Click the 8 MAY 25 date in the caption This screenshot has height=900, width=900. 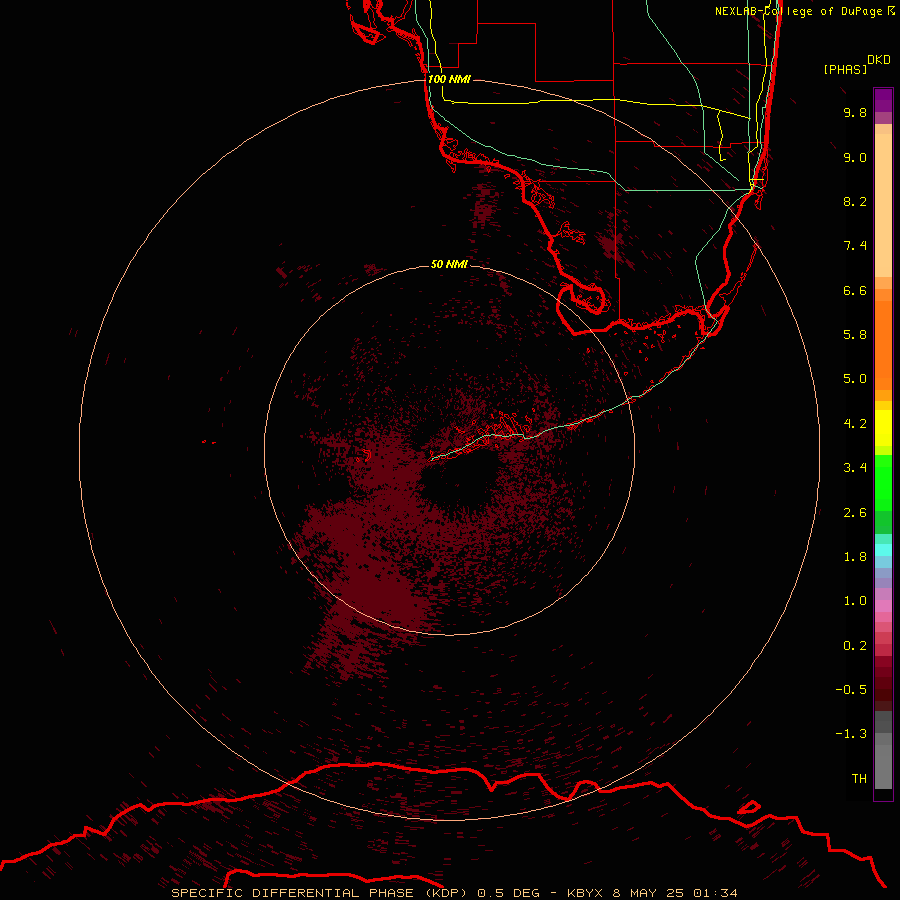[648, 893]
